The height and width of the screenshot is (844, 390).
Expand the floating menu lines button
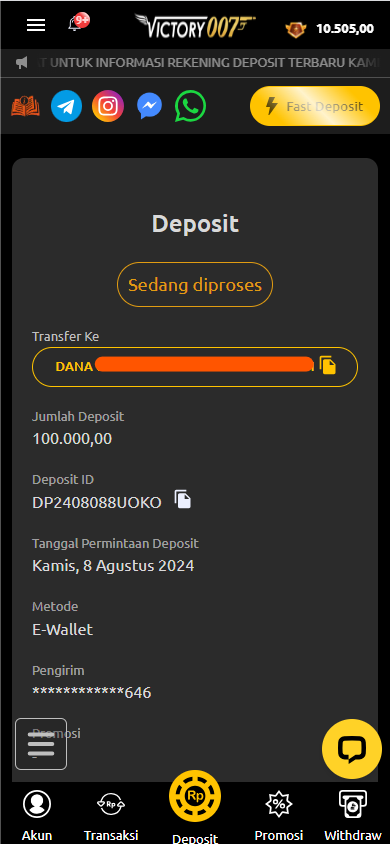pos(41,744)
